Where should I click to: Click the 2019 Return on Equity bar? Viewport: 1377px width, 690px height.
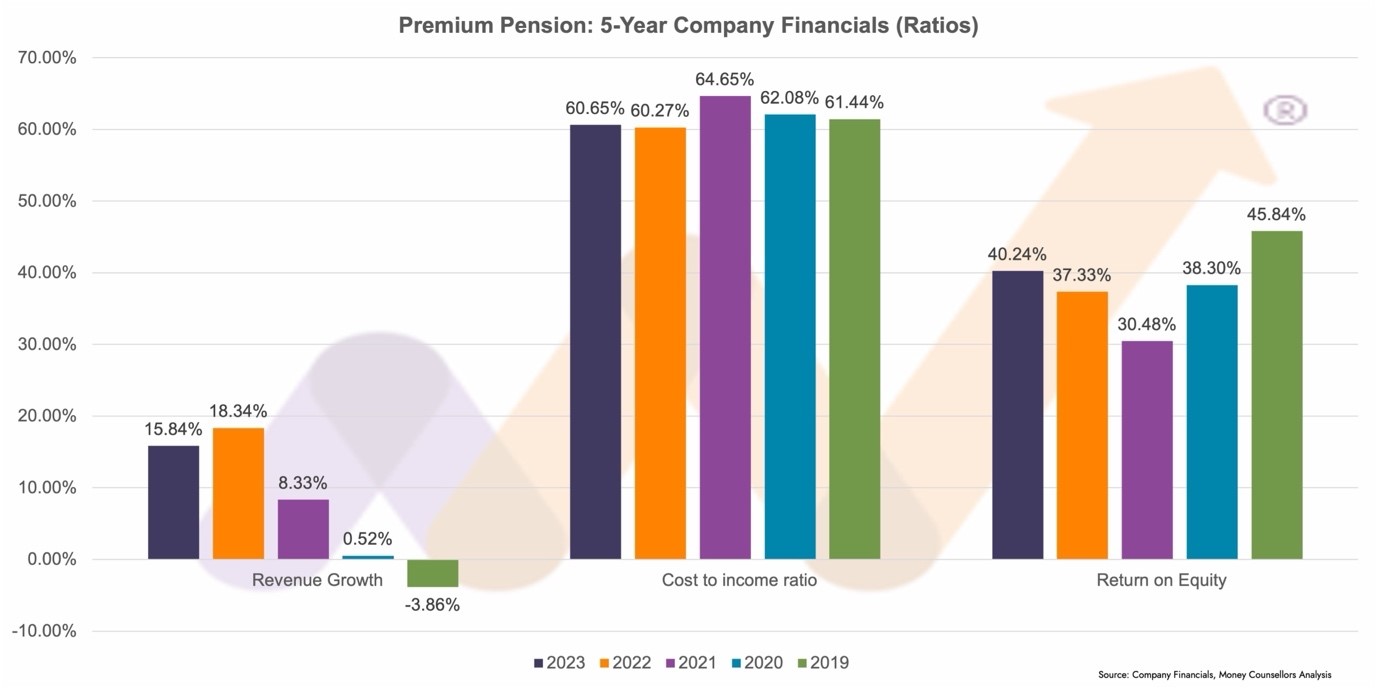(x=1277, y=395)
